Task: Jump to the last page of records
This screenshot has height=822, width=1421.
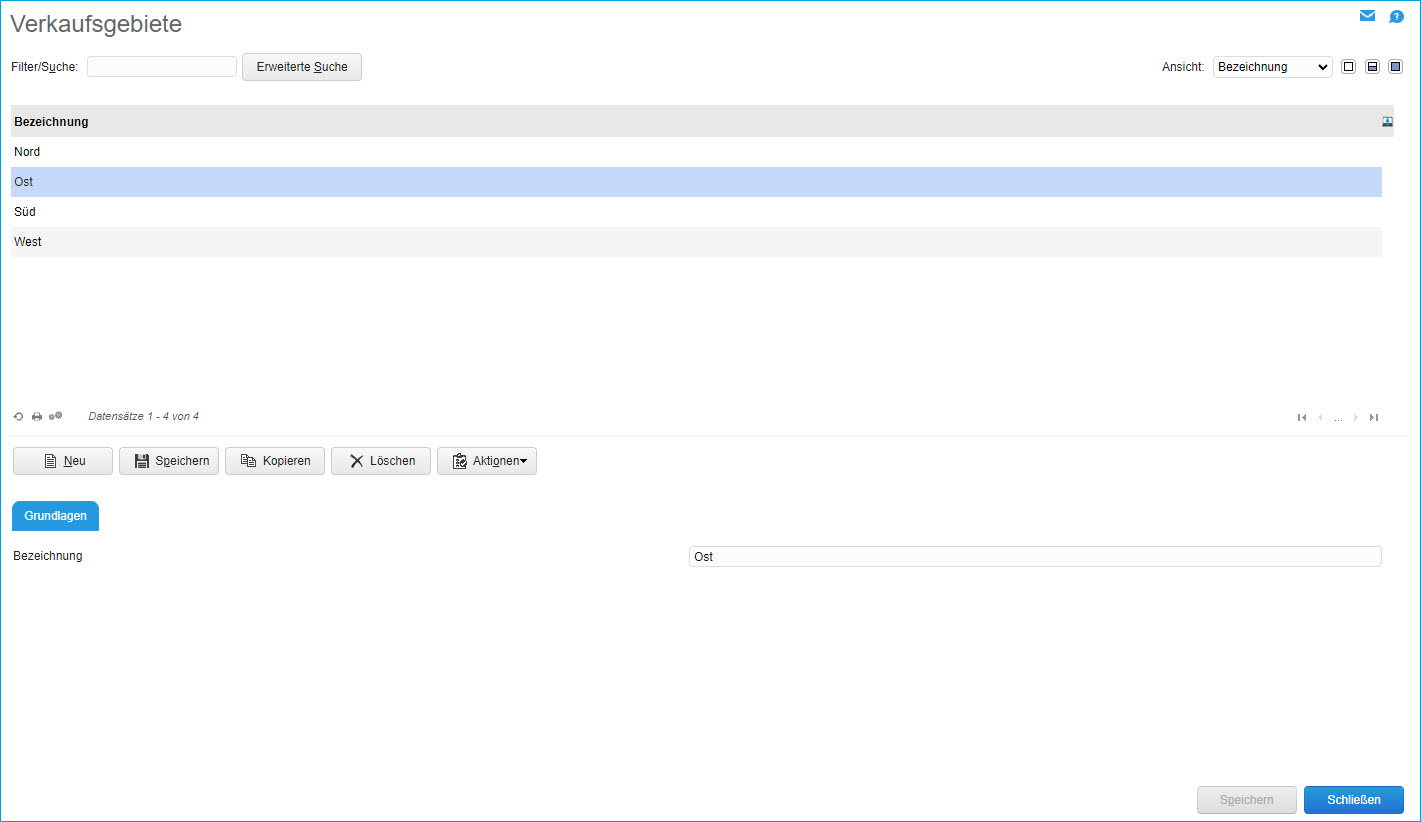Action: pyautogui.click(x=1374, y=417)
